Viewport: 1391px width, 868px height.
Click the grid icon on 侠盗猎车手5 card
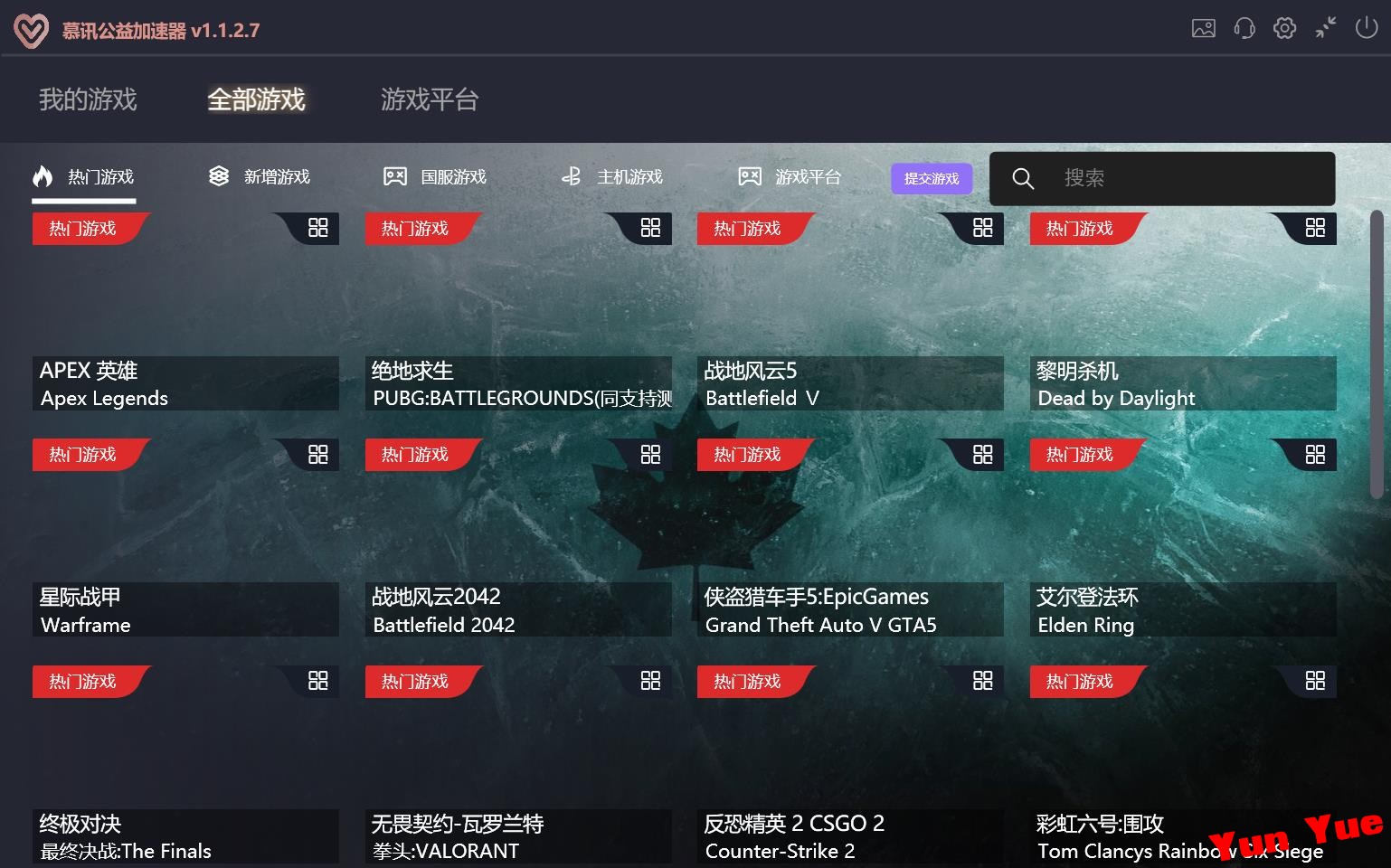[983, 455]
